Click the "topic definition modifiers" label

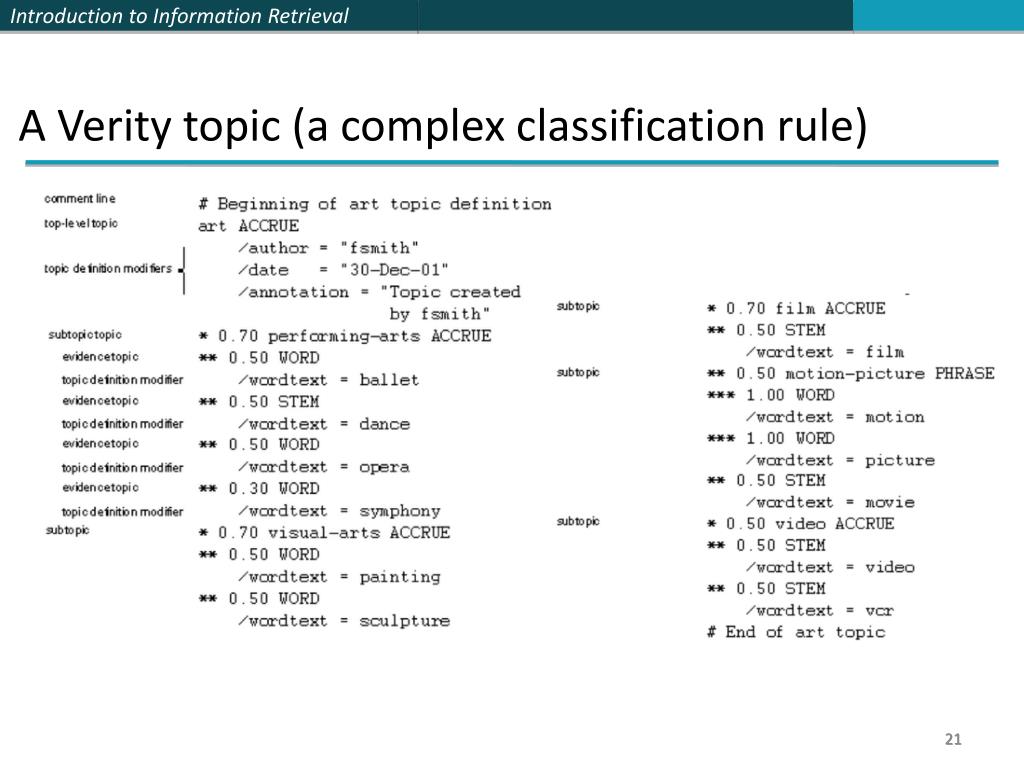point(108,268)
